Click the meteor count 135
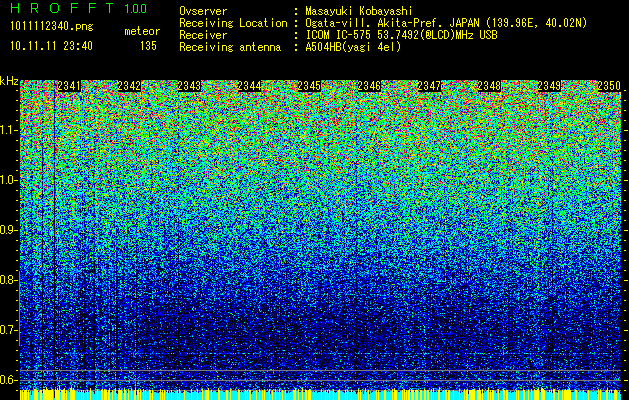629x400 pixels. [148, 46]
